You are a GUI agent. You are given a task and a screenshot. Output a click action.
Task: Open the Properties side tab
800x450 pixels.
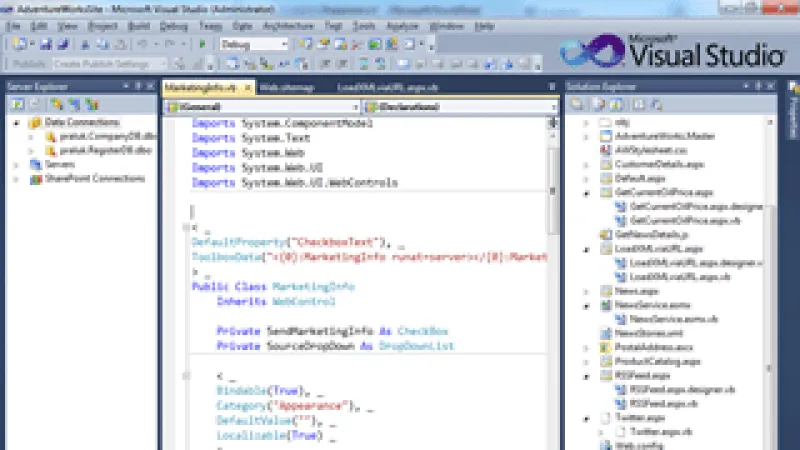coord(794,111)
